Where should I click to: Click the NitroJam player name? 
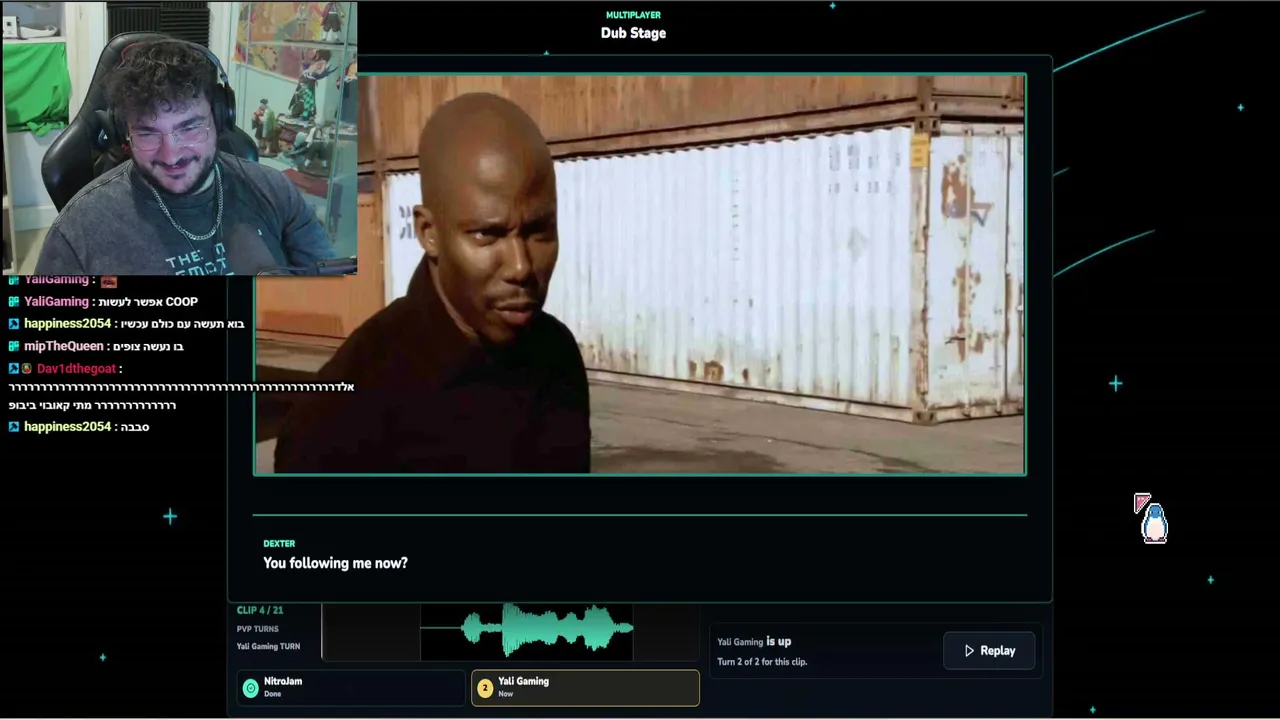coord(283,681)
